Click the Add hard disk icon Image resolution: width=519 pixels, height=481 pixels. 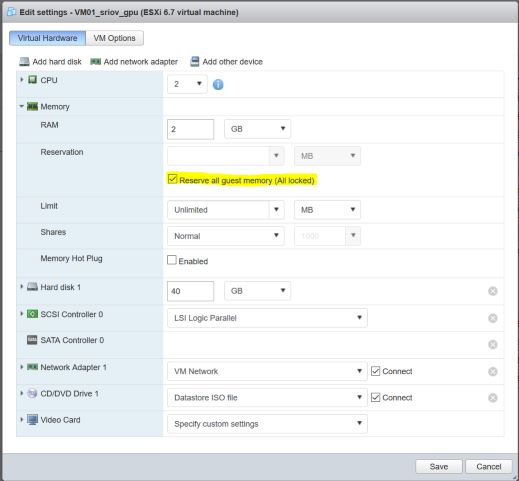(x=24, y=62)
